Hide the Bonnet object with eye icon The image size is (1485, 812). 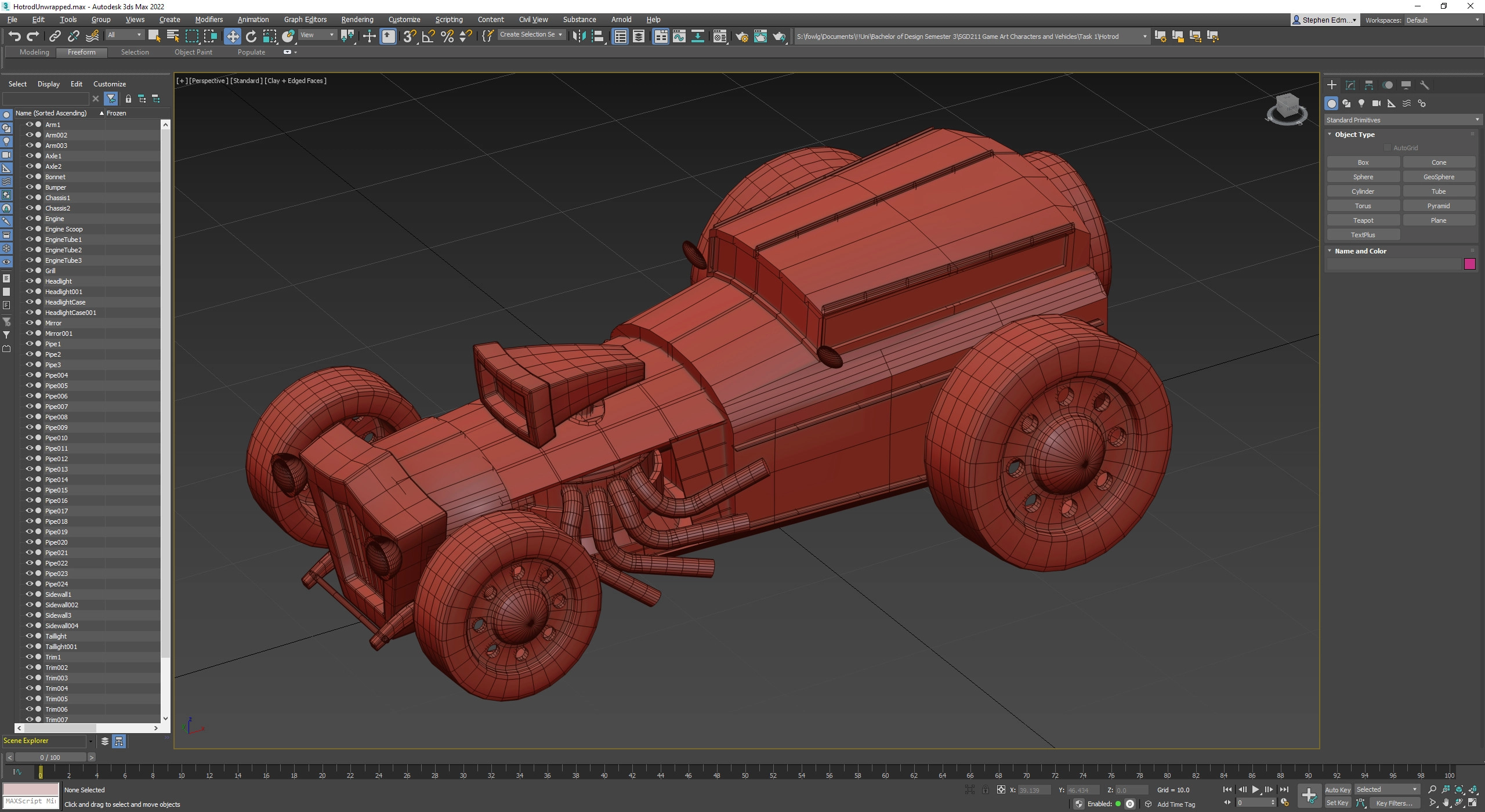[x=29, y=176]
